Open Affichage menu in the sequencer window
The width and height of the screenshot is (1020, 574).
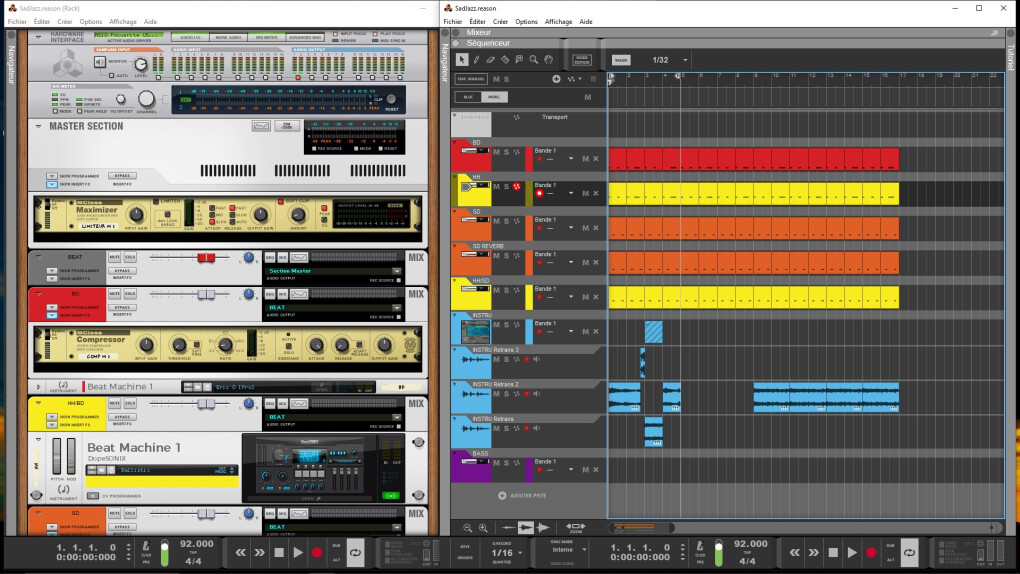click(558, 21)
